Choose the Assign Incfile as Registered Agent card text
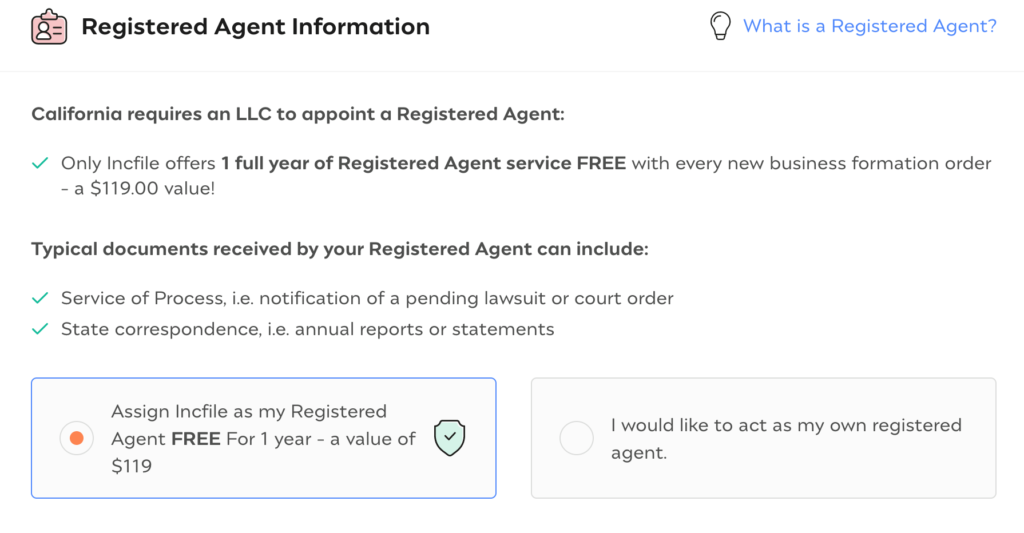The height and width of the screenshot is (533, 1024). [263, 438]
